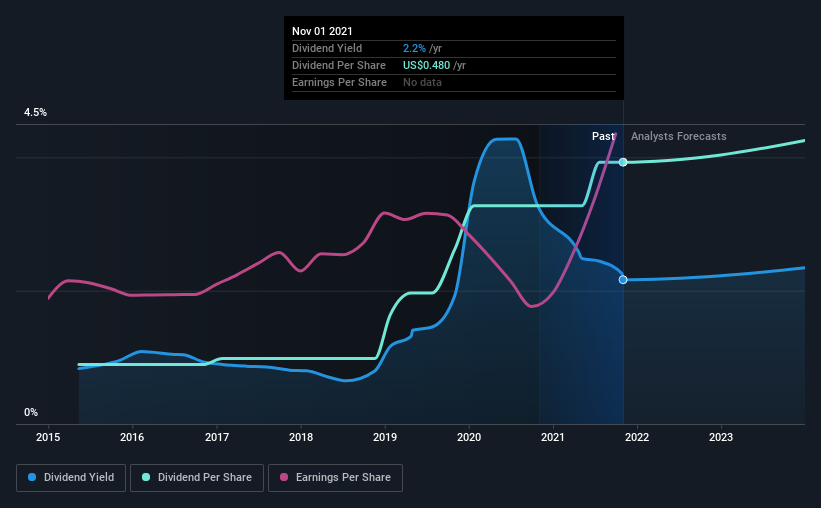Click the 2021 x-axis label
The height and width of the screenshot is (508, 821).
pos(553,437)
